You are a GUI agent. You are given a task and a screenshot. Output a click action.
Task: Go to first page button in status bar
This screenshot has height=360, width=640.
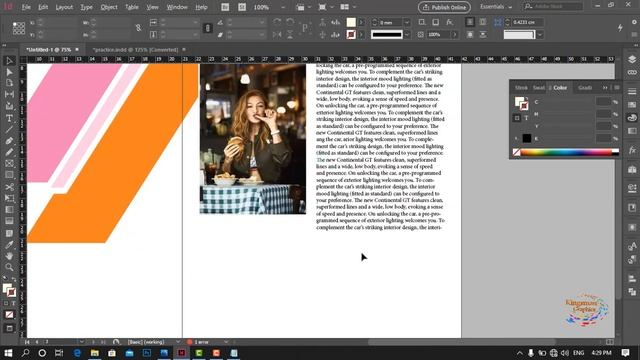tap(27, 342)
